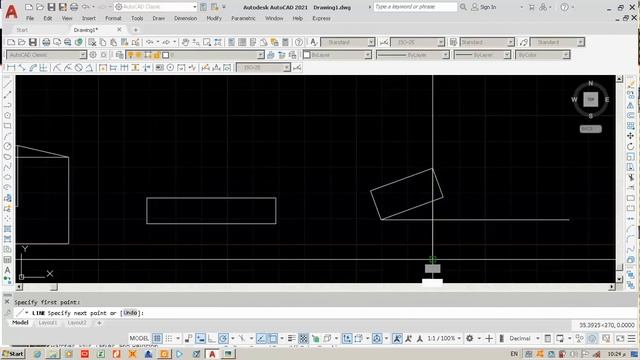The image size is (640, 360).
Task: Click the Diameter dimension icon
Action: [x=78, y=68]
